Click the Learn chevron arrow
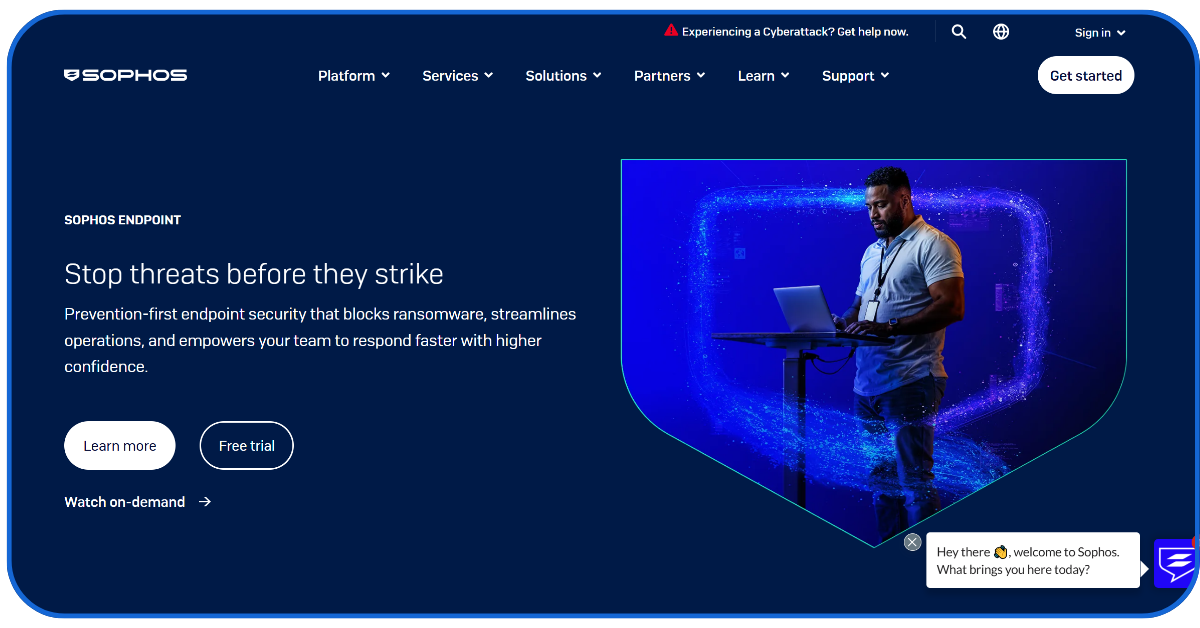The height and width of the screenshot is (628, 1200). click(786, 76)
